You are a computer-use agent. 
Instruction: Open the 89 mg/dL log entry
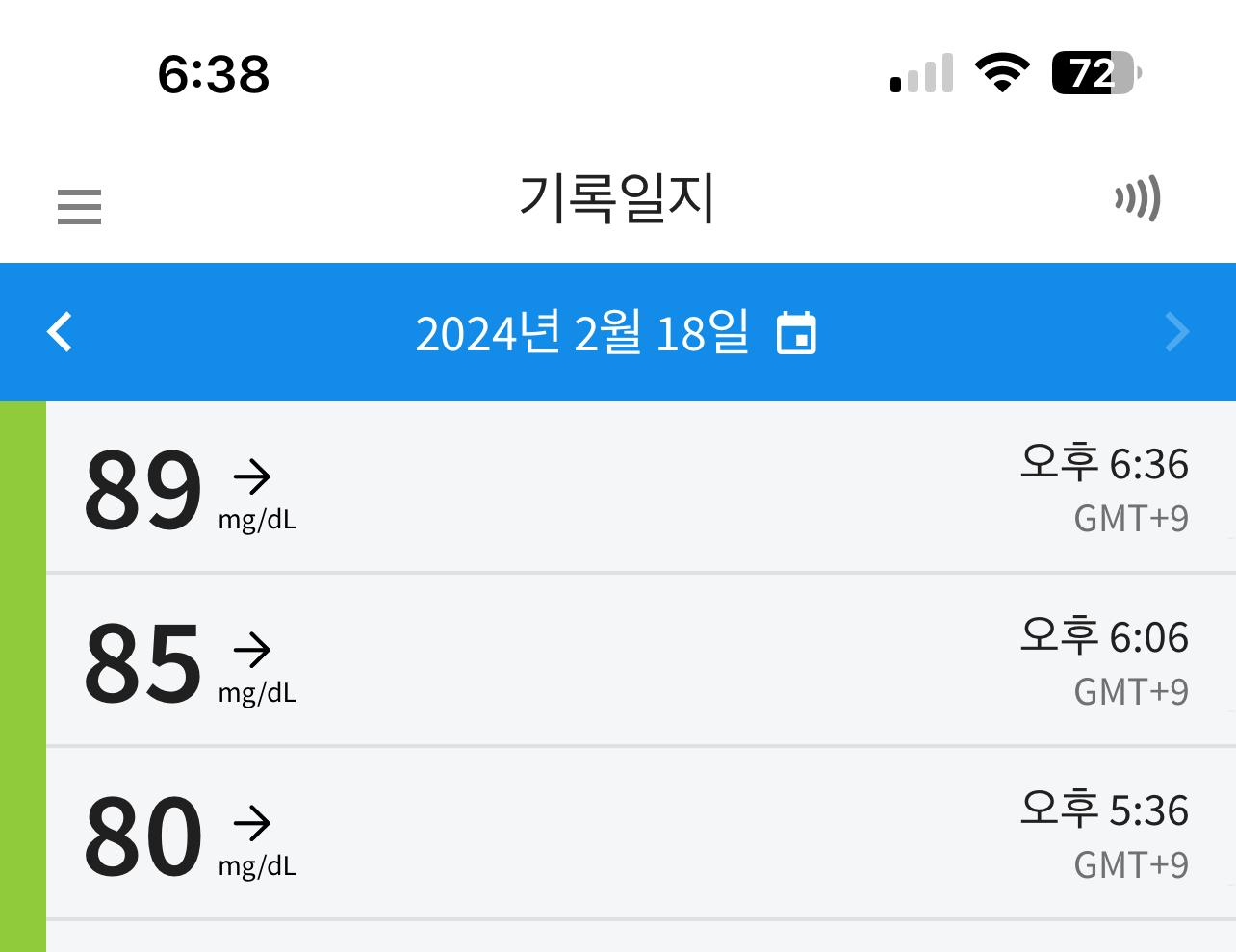point(641,487)
